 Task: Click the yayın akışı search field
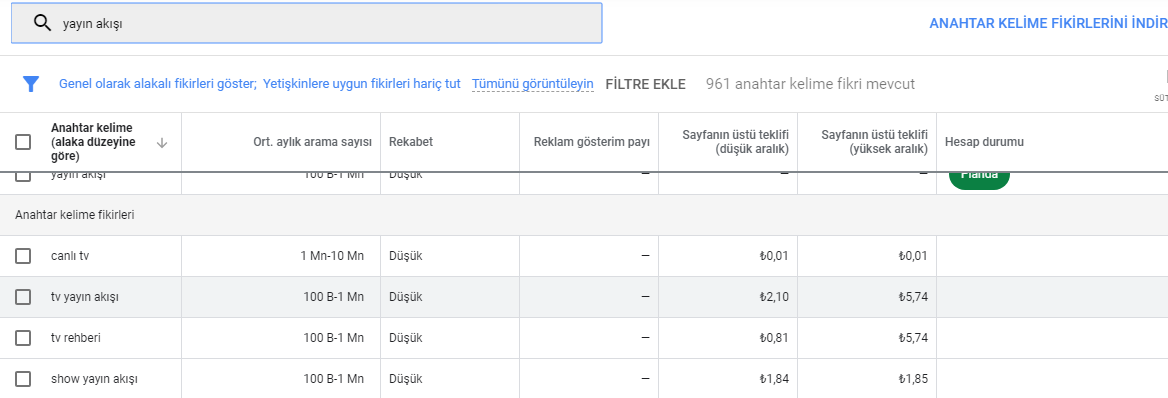tap(306, 23)
